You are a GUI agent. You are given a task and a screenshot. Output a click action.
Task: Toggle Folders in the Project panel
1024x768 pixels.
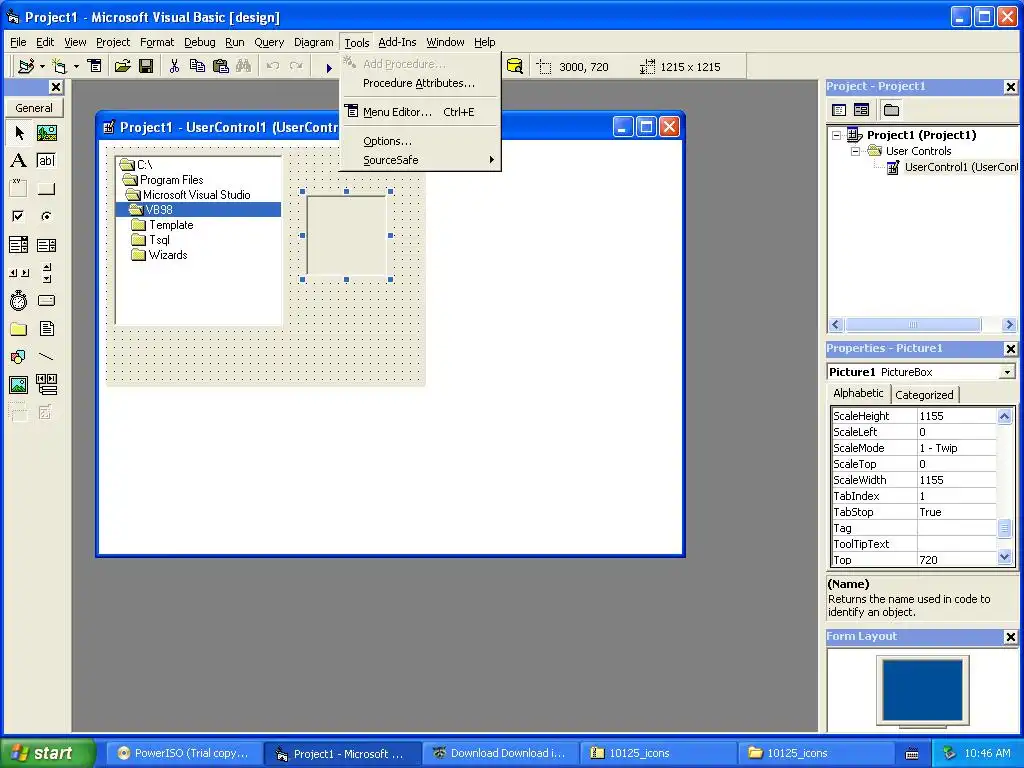pos(891,110)
